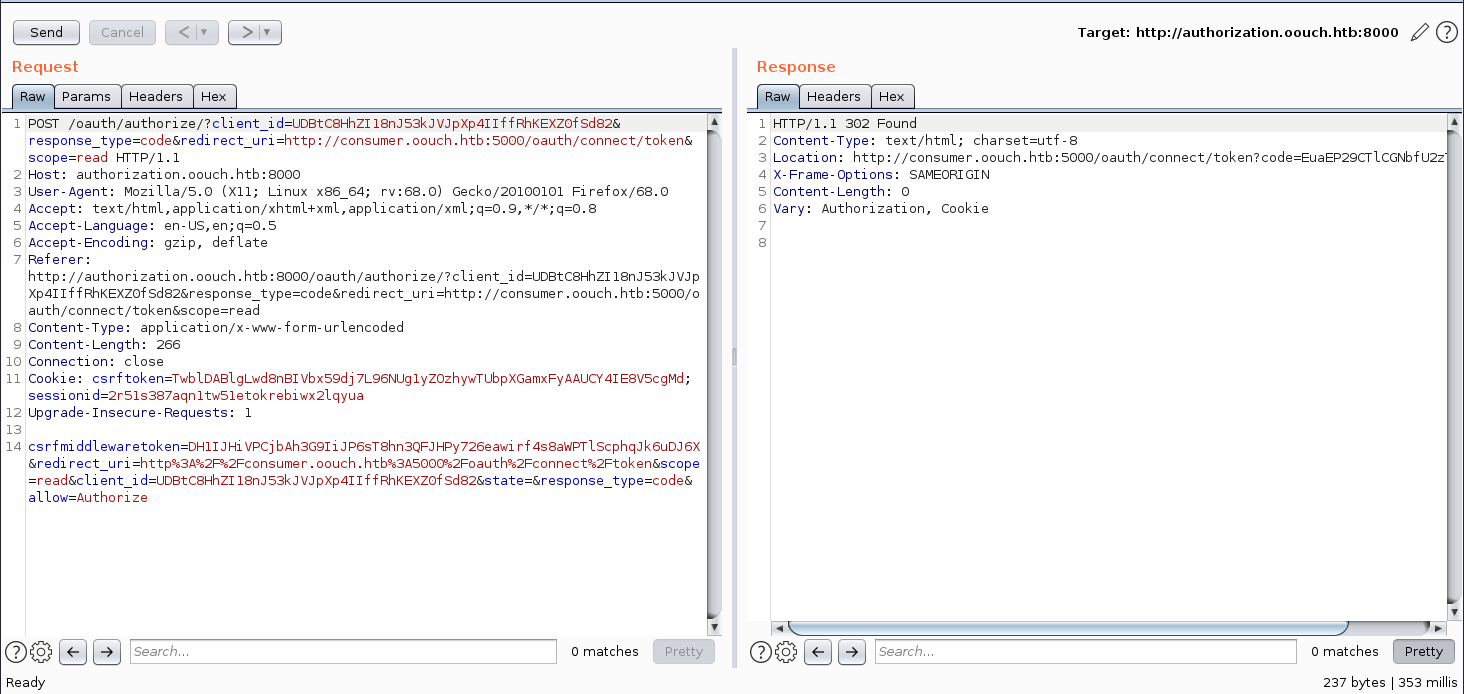Open search help icon under Response pane
Image resolution: width=1464 pixels, height=694 pixels.
pyautogui.click(x=760, y=652)
